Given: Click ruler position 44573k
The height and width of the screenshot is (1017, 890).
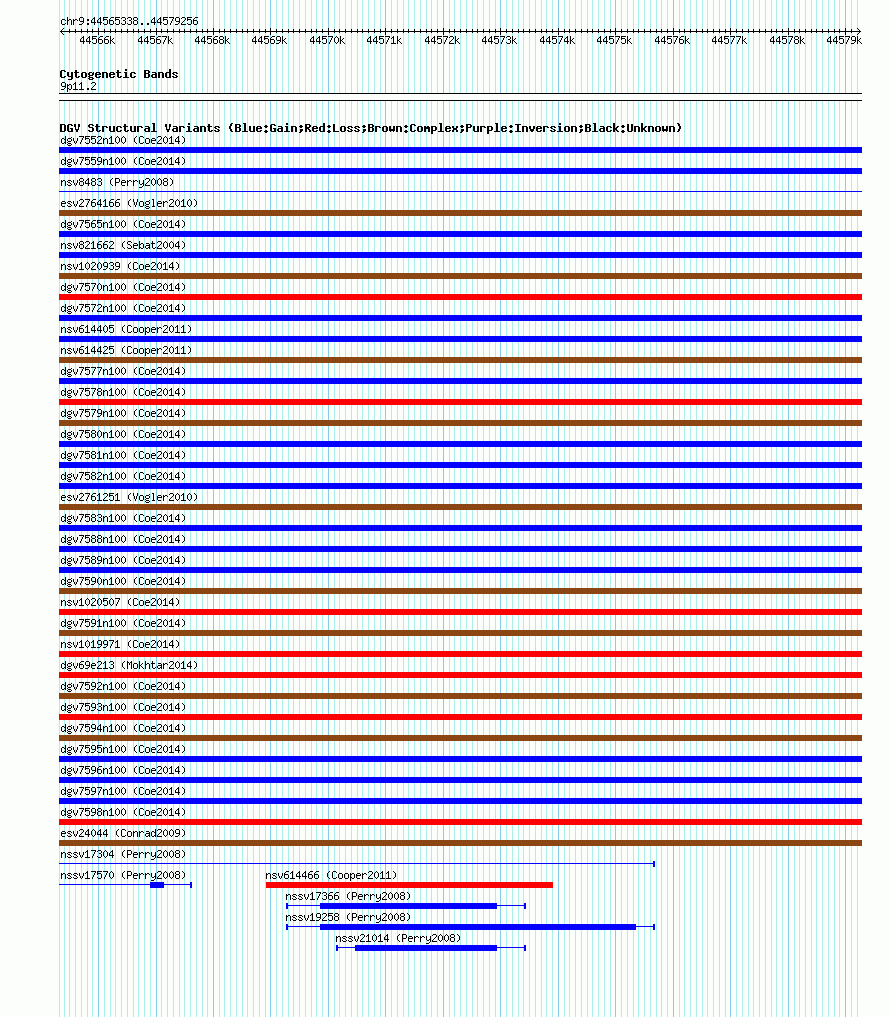Looking at the screenshot, I should 499,40.
